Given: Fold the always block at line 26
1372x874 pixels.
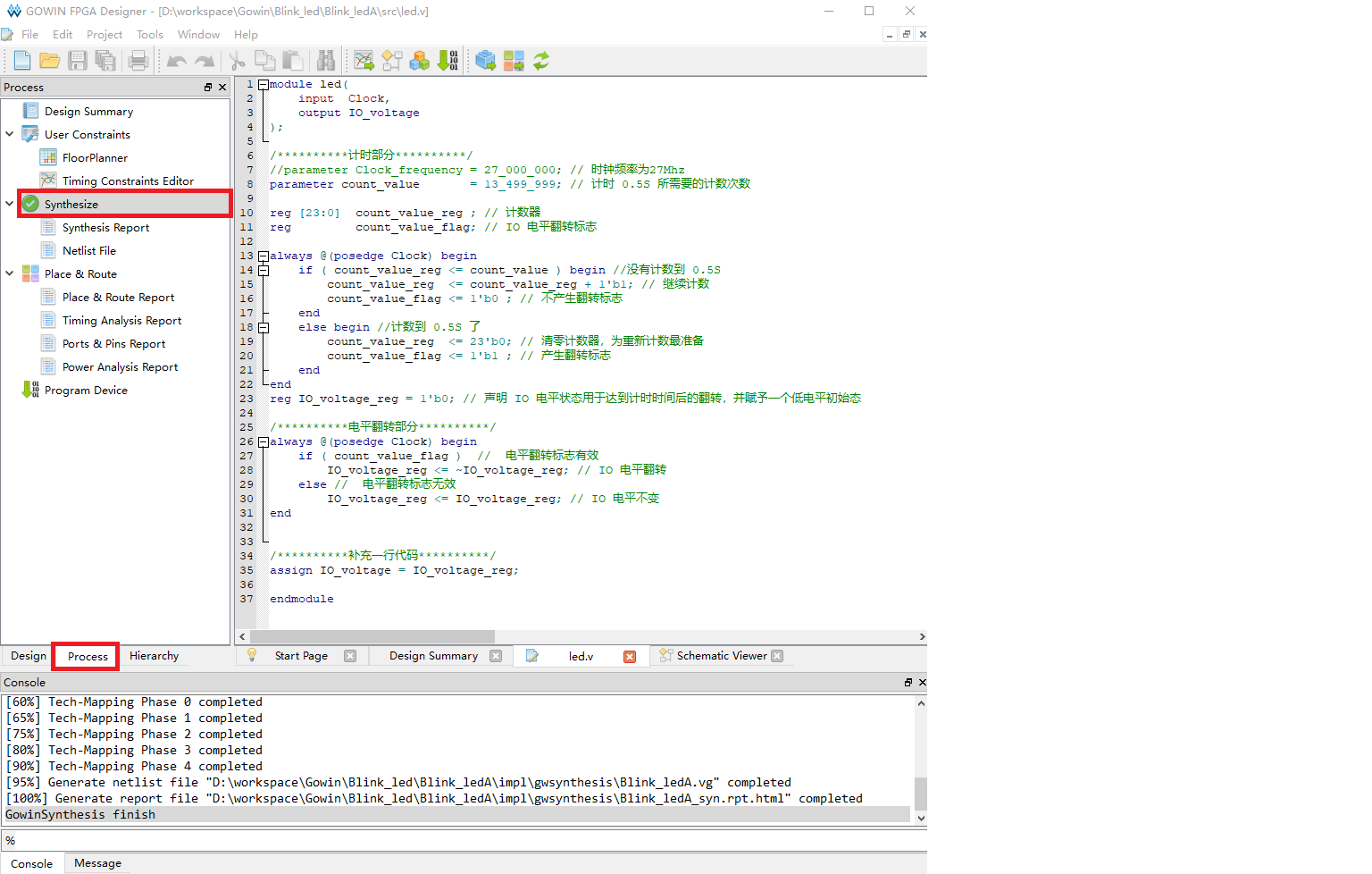Looking at the screenshot, I should coord(264,441).
